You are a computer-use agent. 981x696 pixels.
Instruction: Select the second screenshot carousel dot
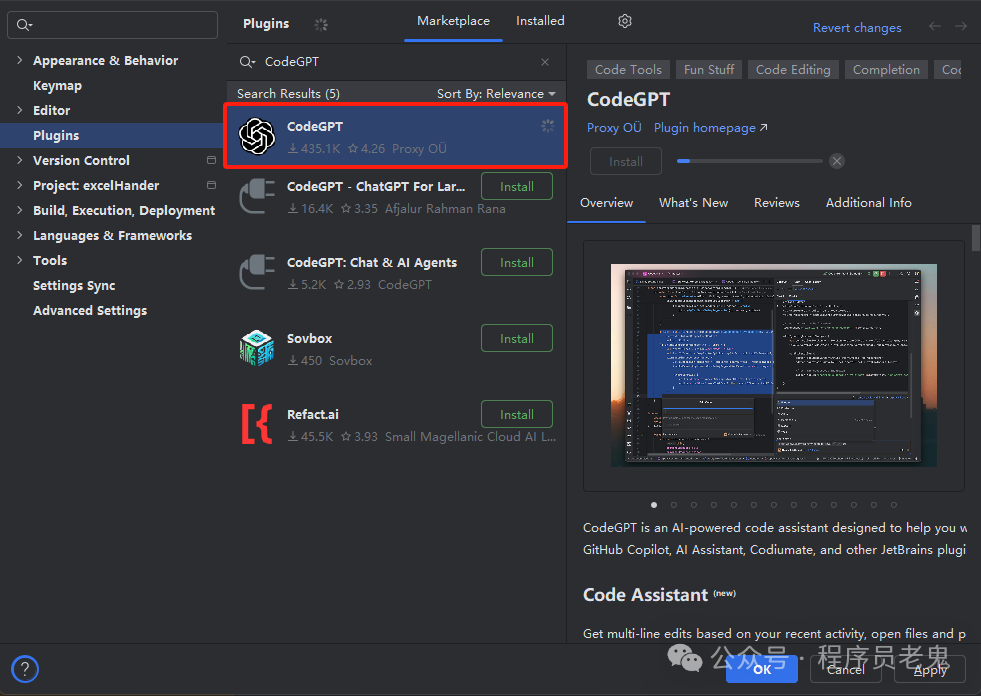click(x=674, y=504)
